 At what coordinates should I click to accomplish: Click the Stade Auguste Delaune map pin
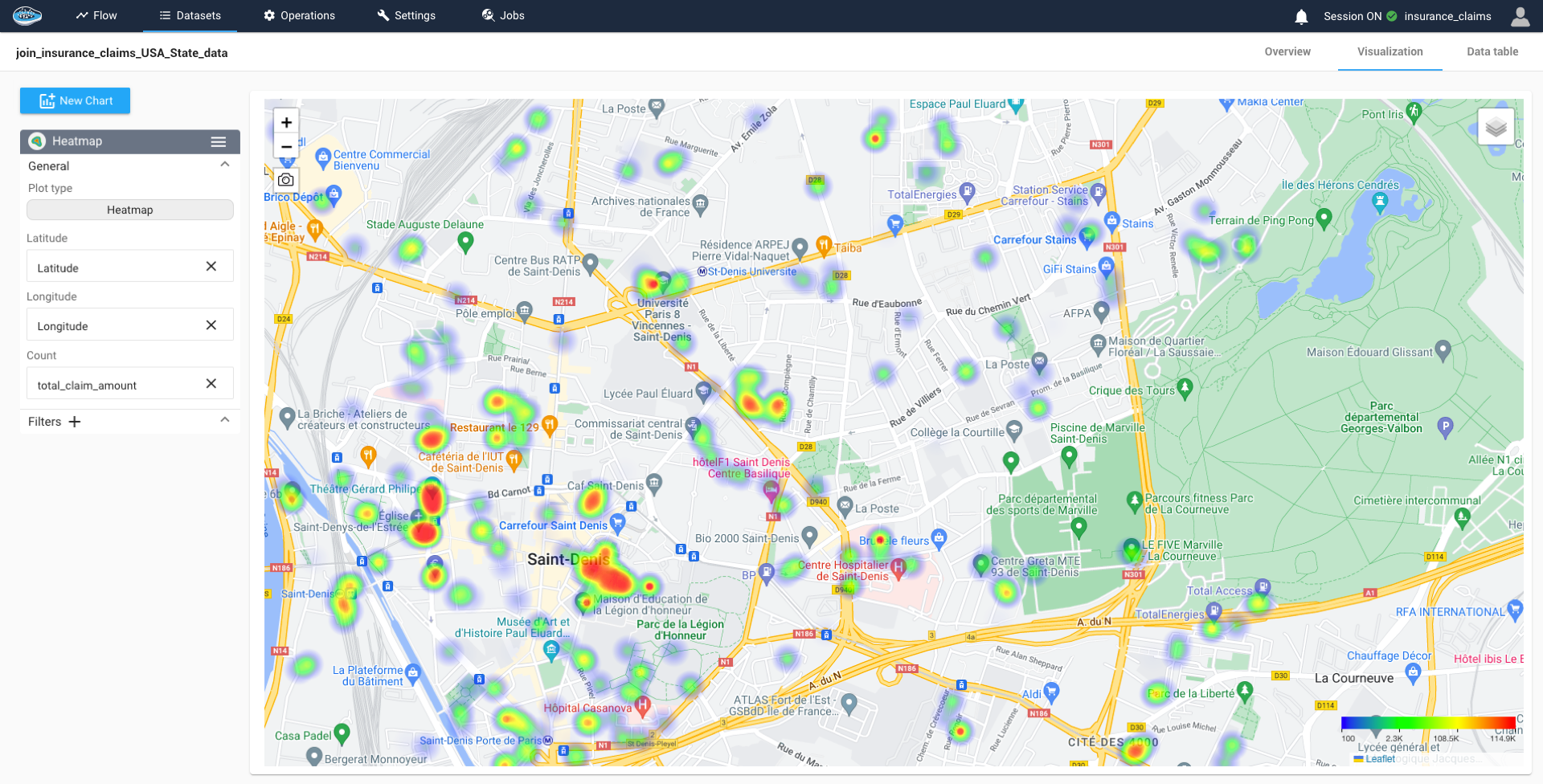coord(465,241)
